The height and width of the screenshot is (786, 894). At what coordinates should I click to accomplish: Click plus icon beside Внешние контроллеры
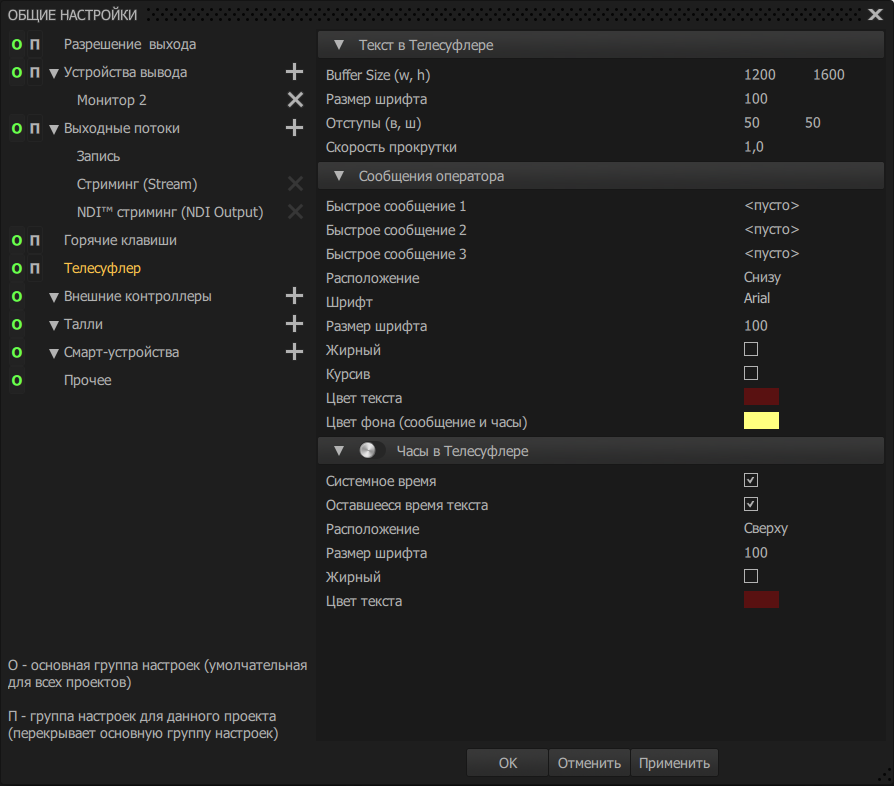pyautogui.click(x=294, y=296)
